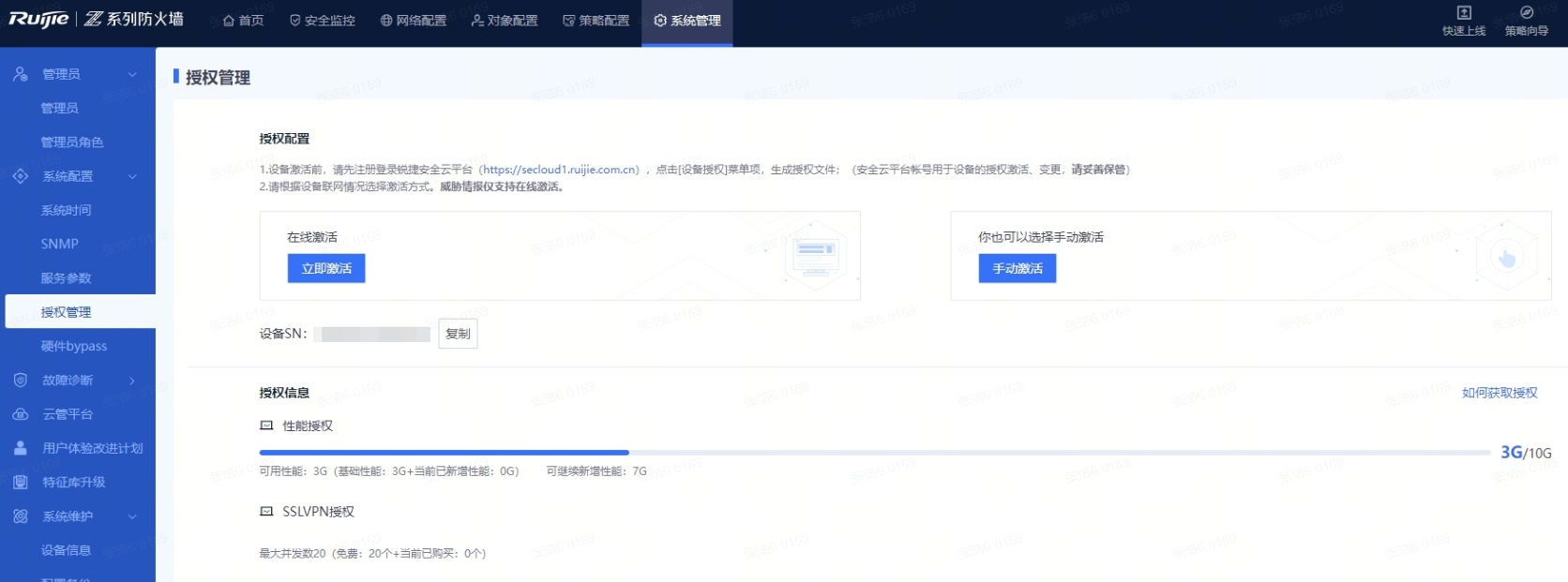The image size is (1568, 582).
Task: Click the 特征库升级 sidebar icon
Action: click(21, 483)
